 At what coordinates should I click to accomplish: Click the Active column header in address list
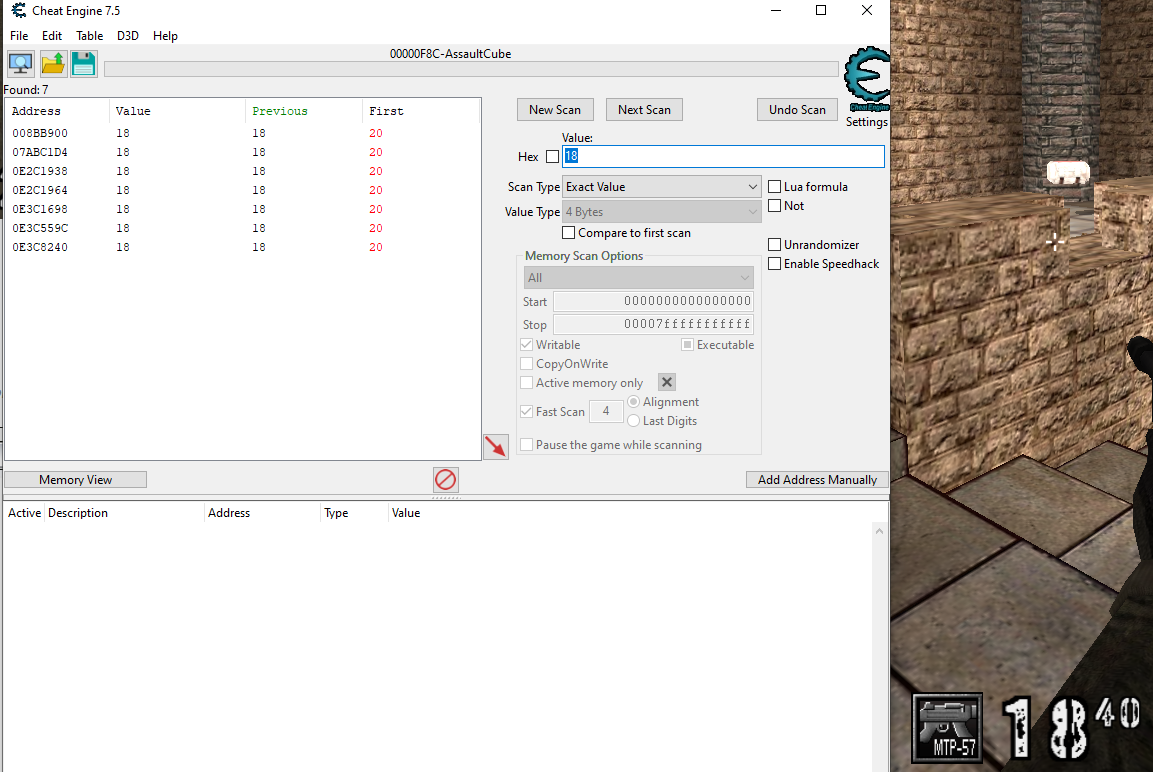click(24, 513)
